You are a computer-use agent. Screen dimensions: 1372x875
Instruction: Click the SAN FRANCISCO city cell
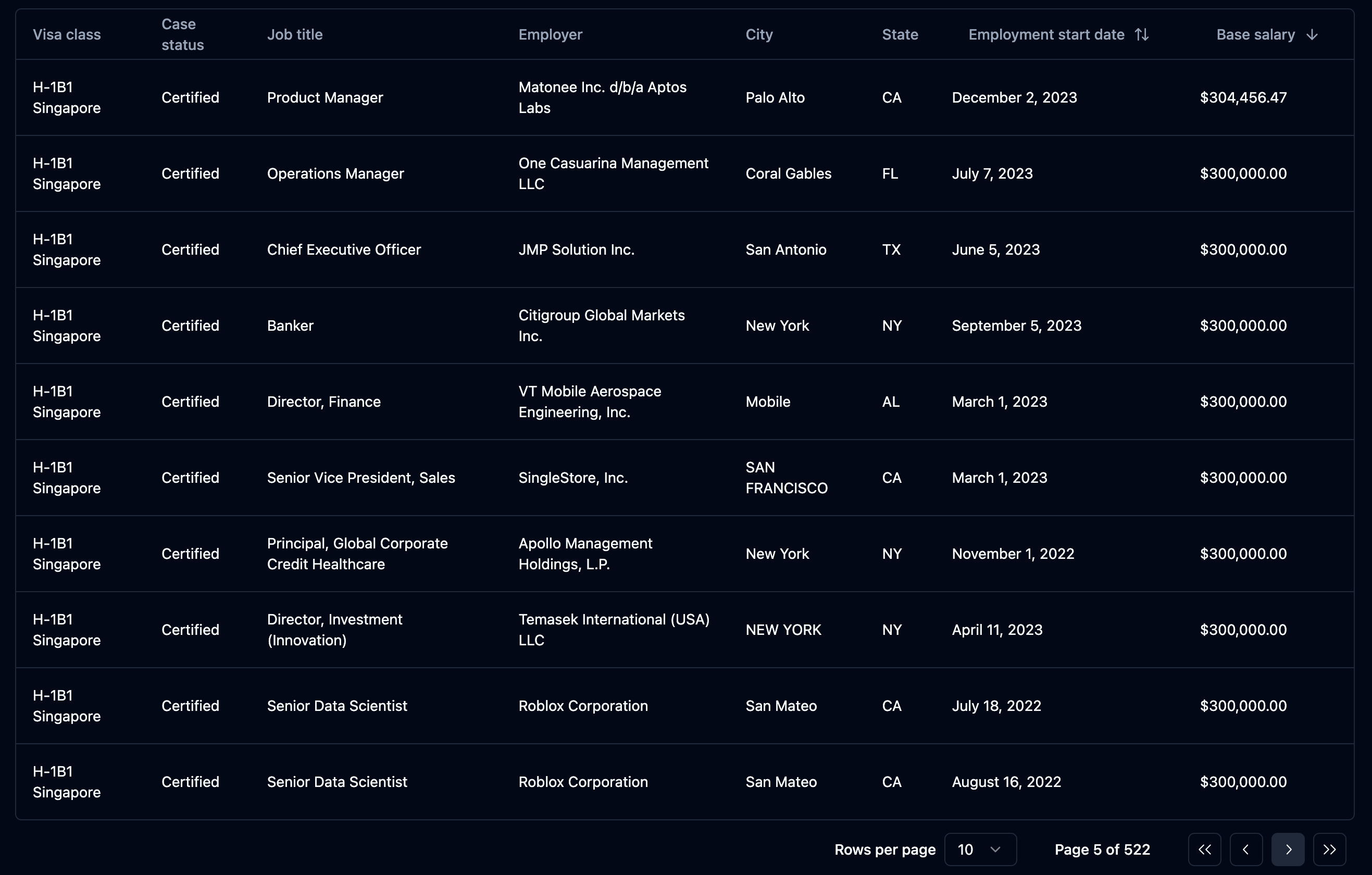(787, 478)
